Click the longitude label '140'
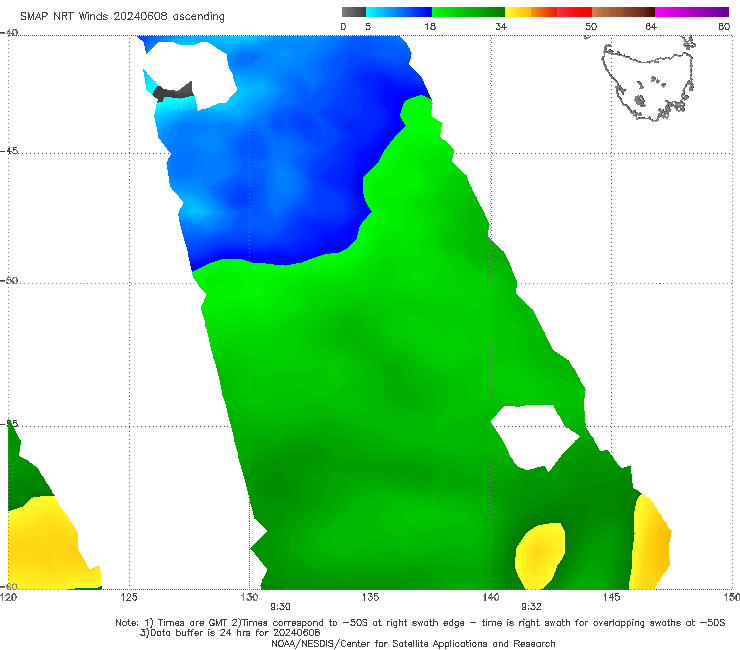This screenshot has height=650, width=740. [491, 598]
